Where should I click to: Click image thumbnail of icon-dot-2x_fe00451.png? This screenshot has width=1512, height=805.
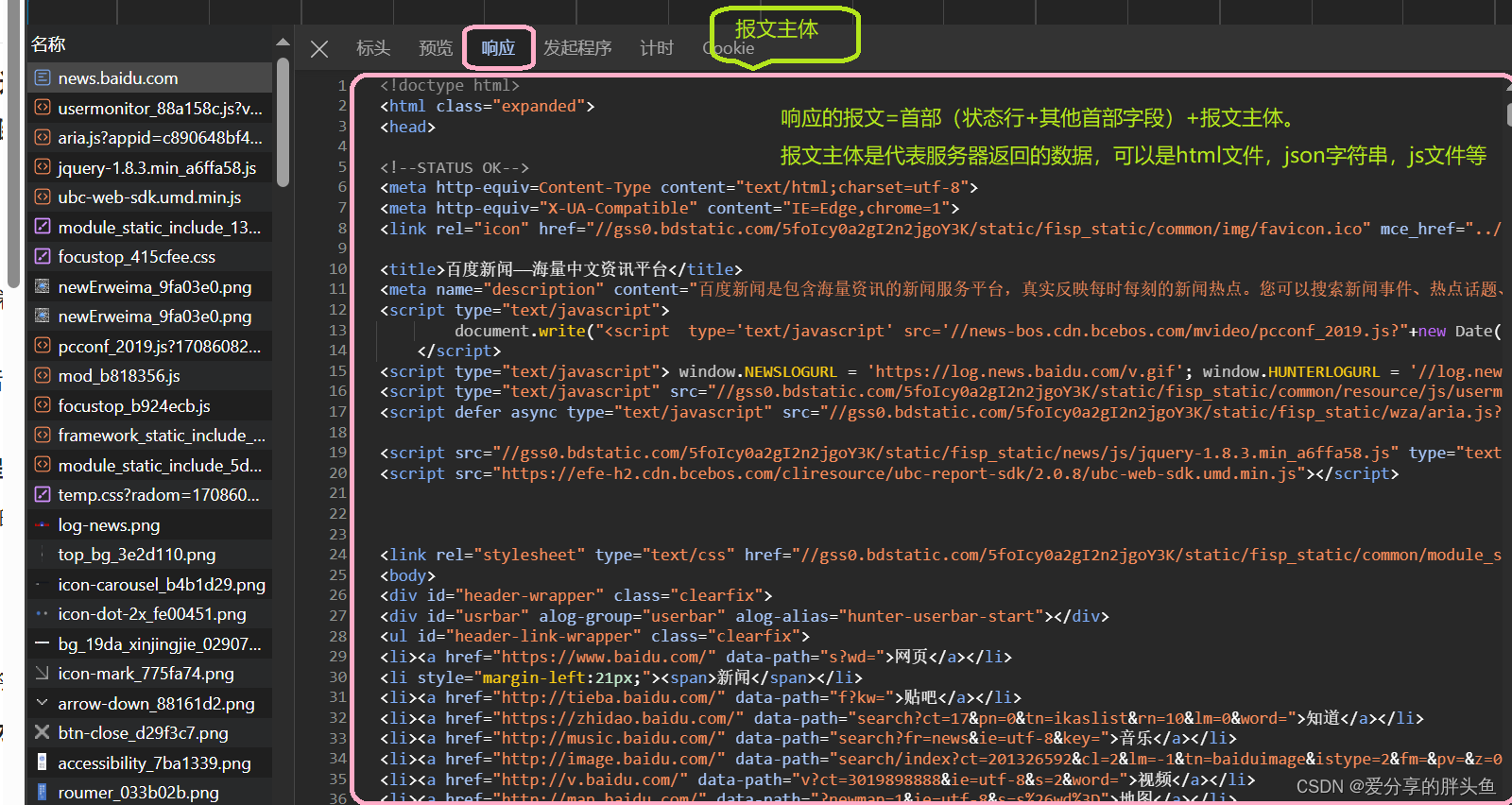[42, 613]
